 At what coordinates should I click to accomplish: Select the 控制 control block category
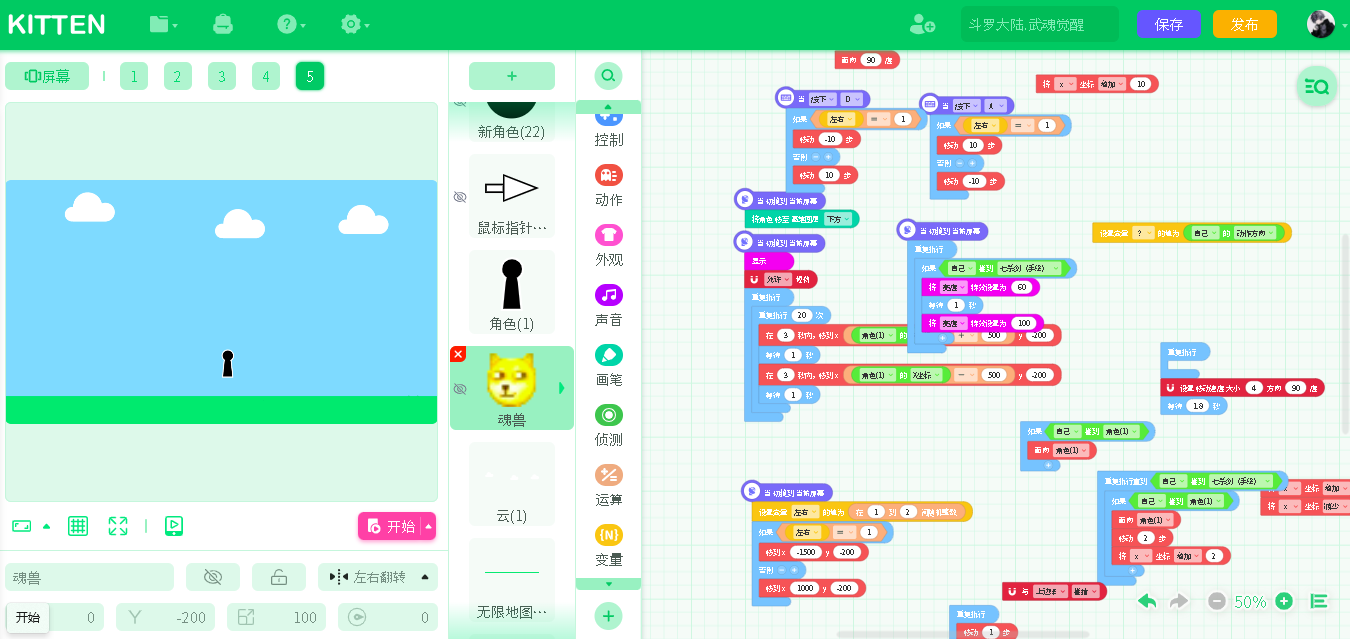pos(608,127)
